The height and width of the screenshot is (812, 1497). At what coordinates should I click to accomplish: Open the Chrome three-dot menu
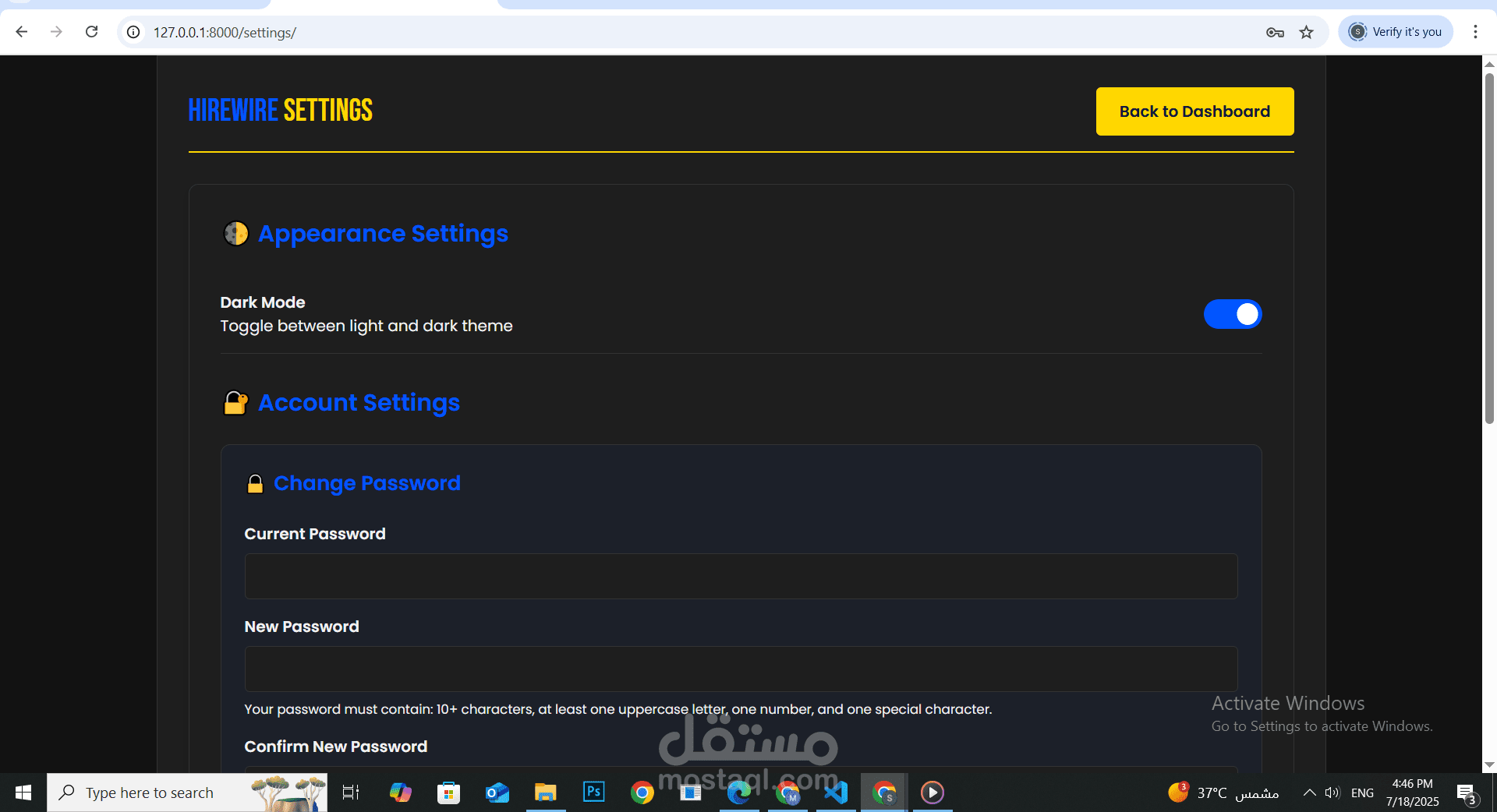tap(1475, 32)
